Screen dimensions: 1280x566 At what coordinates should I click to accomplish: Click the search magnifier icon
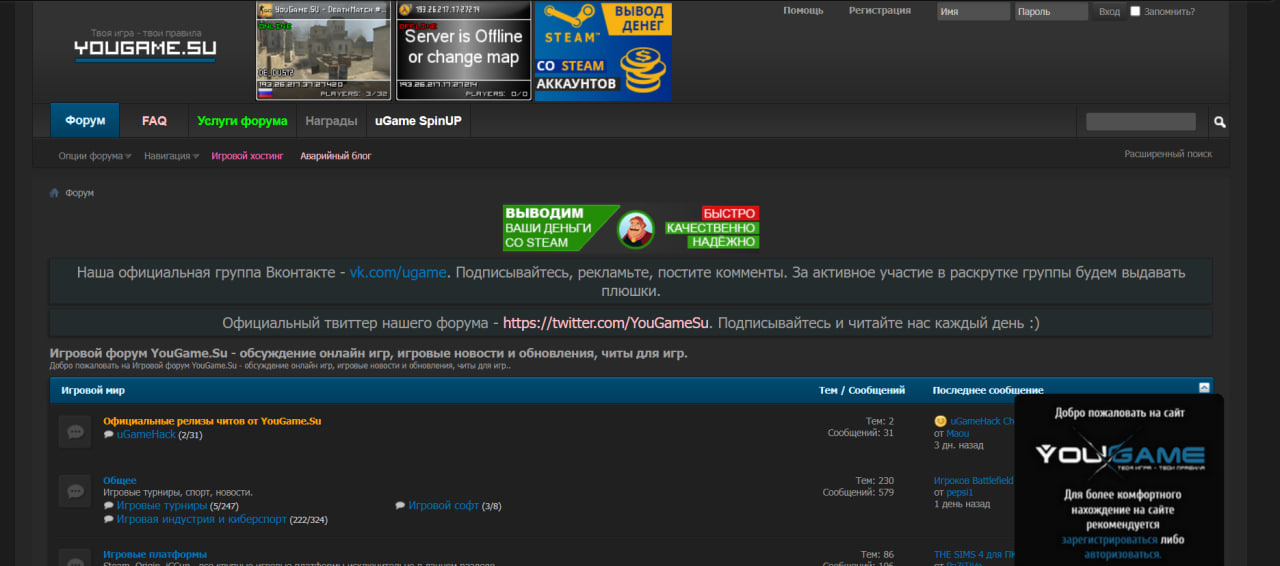(x=1220, y=122)
